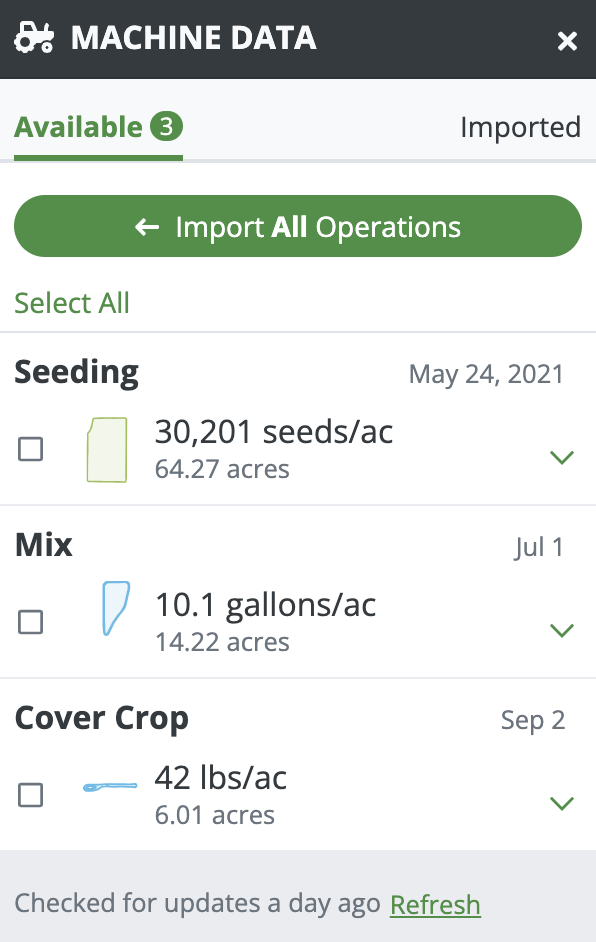Viewport: 596px width, 942px height.
Task: Click the left arrow inside Import All button
Action: [148, 226]
